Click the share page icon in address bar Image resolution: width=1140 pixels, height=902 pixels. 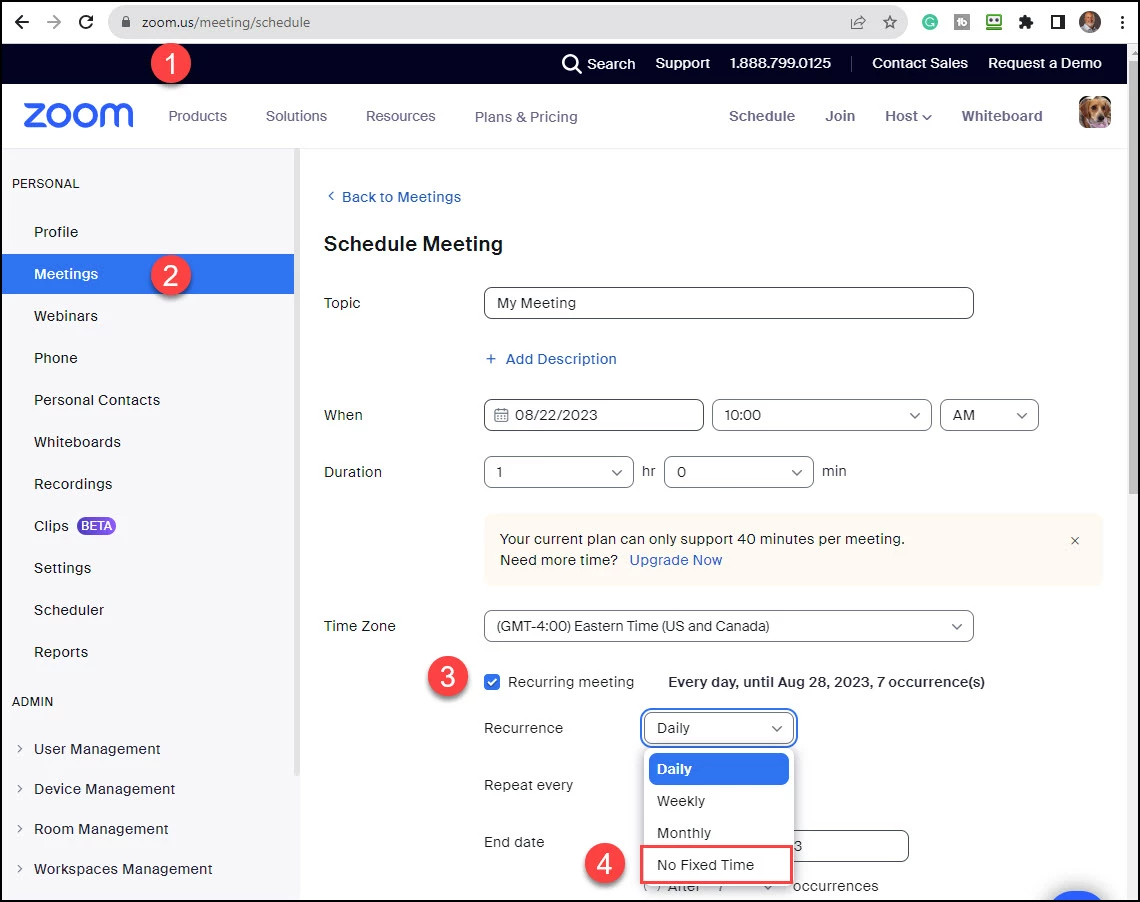[858, 23]
